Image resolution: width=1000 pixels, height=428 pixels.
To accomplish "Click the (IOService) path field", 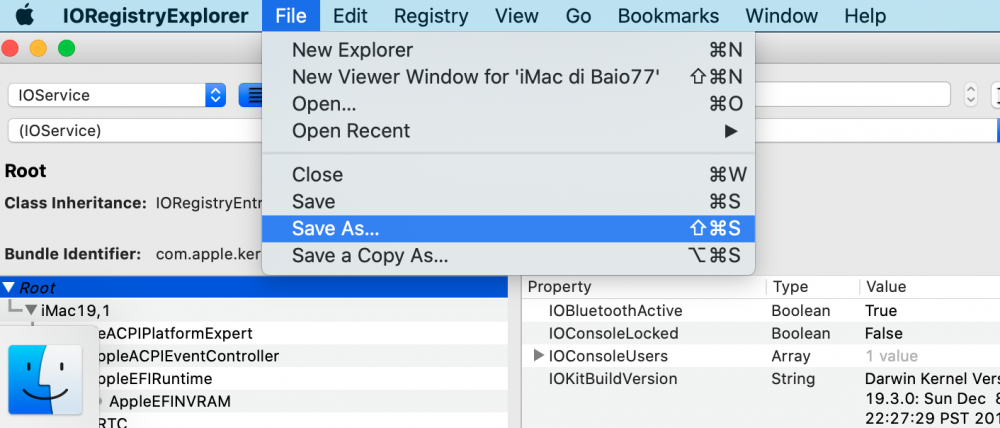I will 135,131.
